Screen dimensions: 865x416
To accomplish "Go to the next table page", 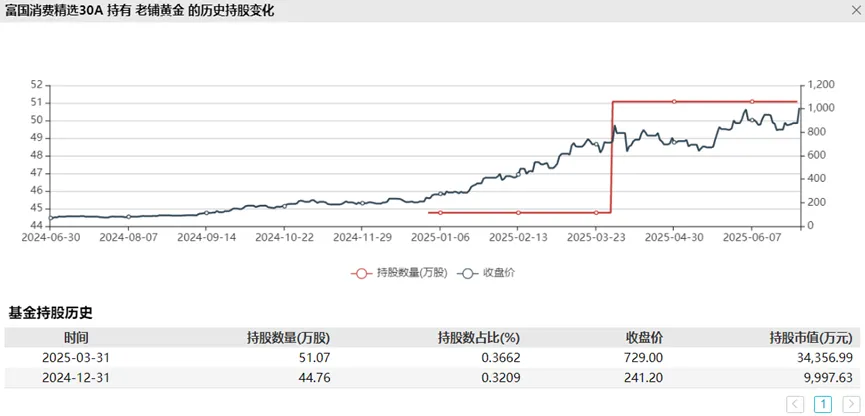I will pos(850,404).
